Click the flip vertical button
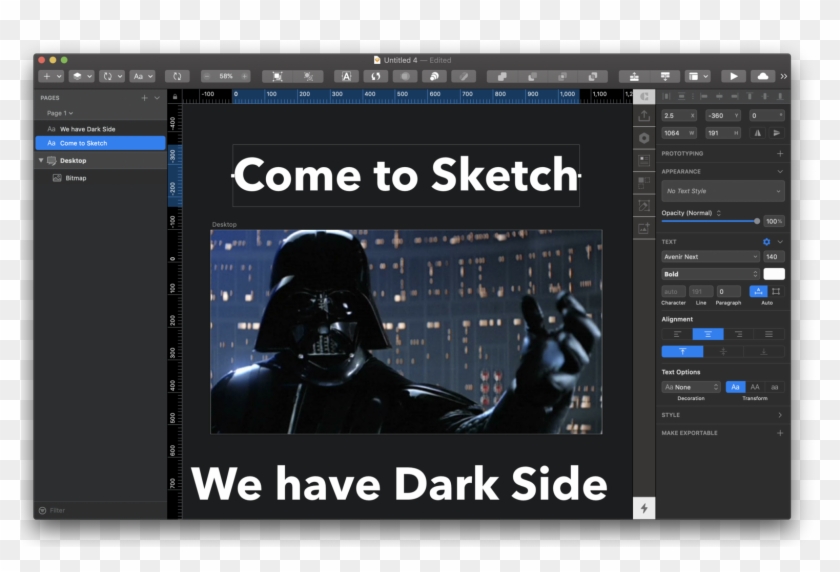Screen dimensions: 840x572 point(776,133)
